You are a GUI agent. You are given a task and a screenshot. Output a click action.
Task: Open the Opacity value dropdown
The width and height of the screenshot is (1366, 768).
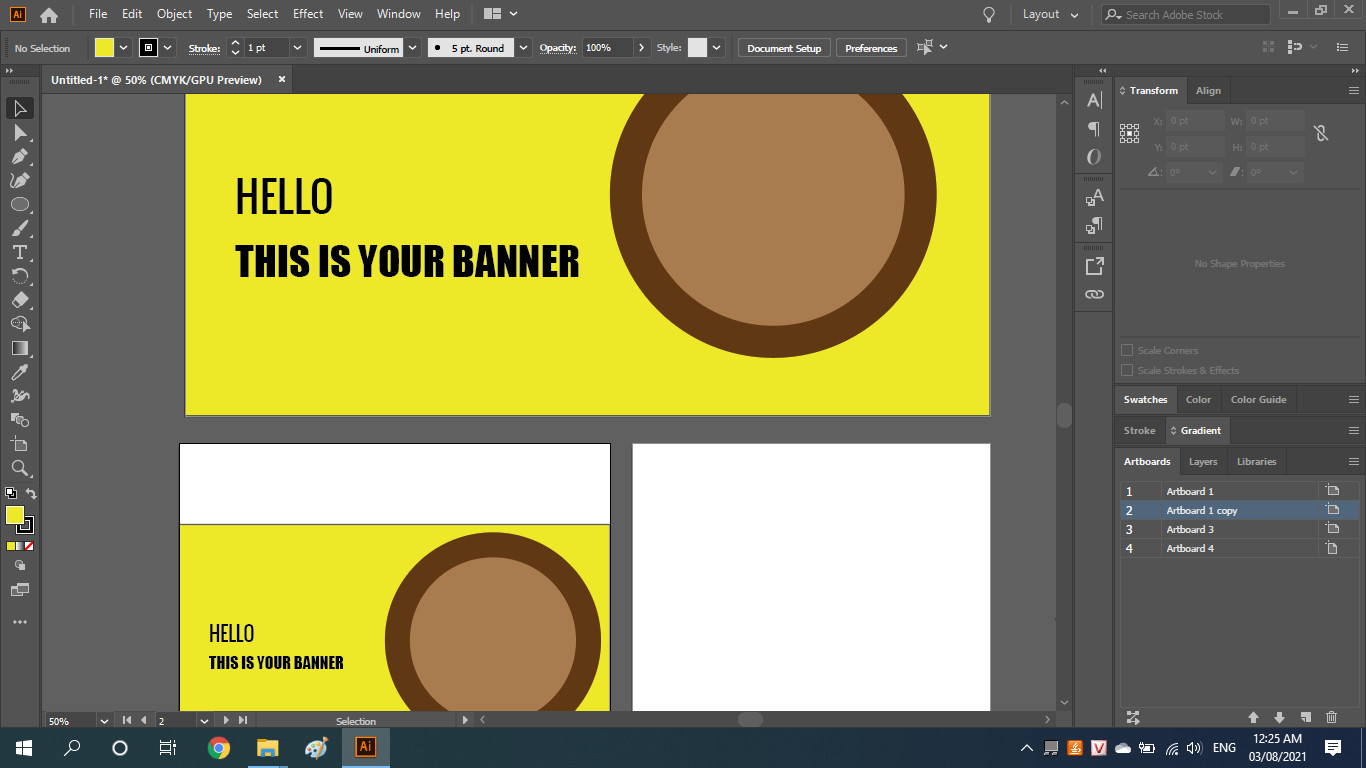(x=640, y=48)
